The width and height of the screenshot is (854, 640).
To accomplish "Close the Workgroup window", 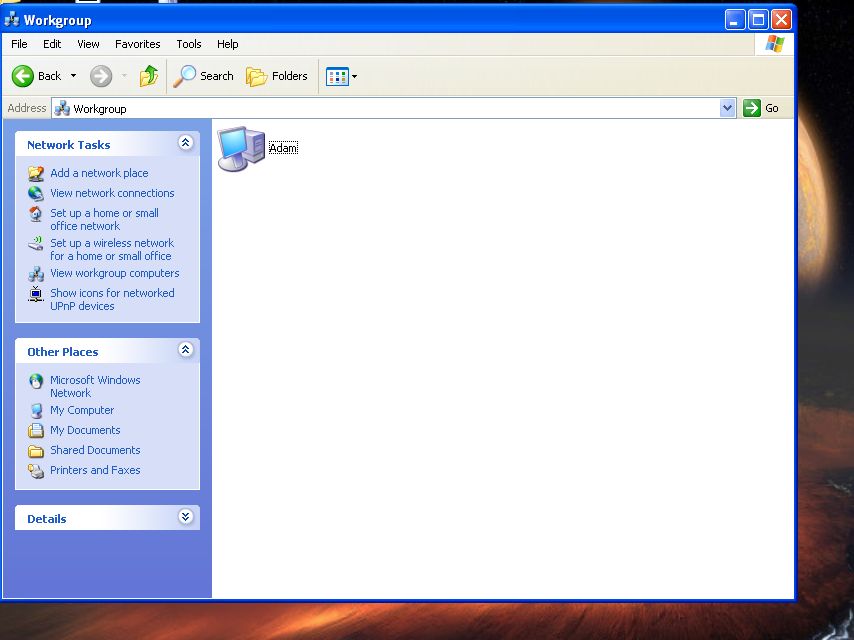I will tap(781, 20).
